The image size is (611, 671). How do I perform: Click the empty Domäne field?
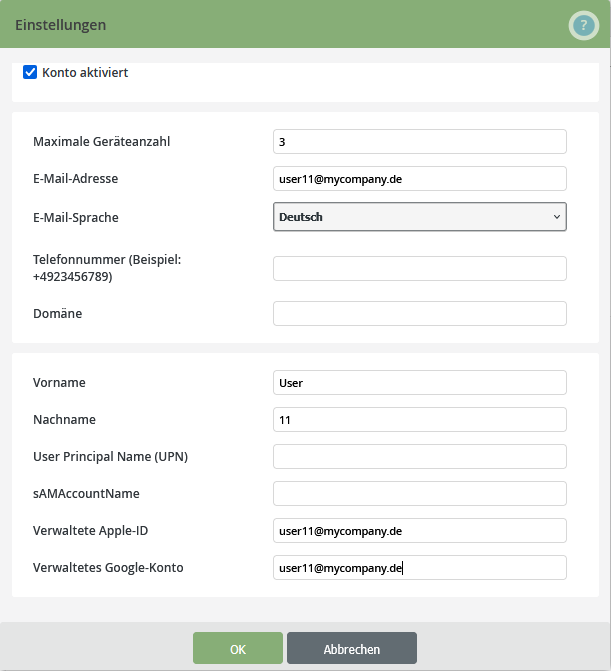(420, 314)
